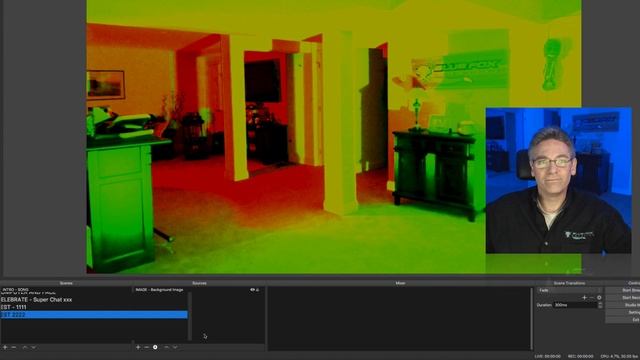This screenshot has height=360, width=640.
Task: Move the selected scene up in the Scenes list
Action: click(25, 347)
